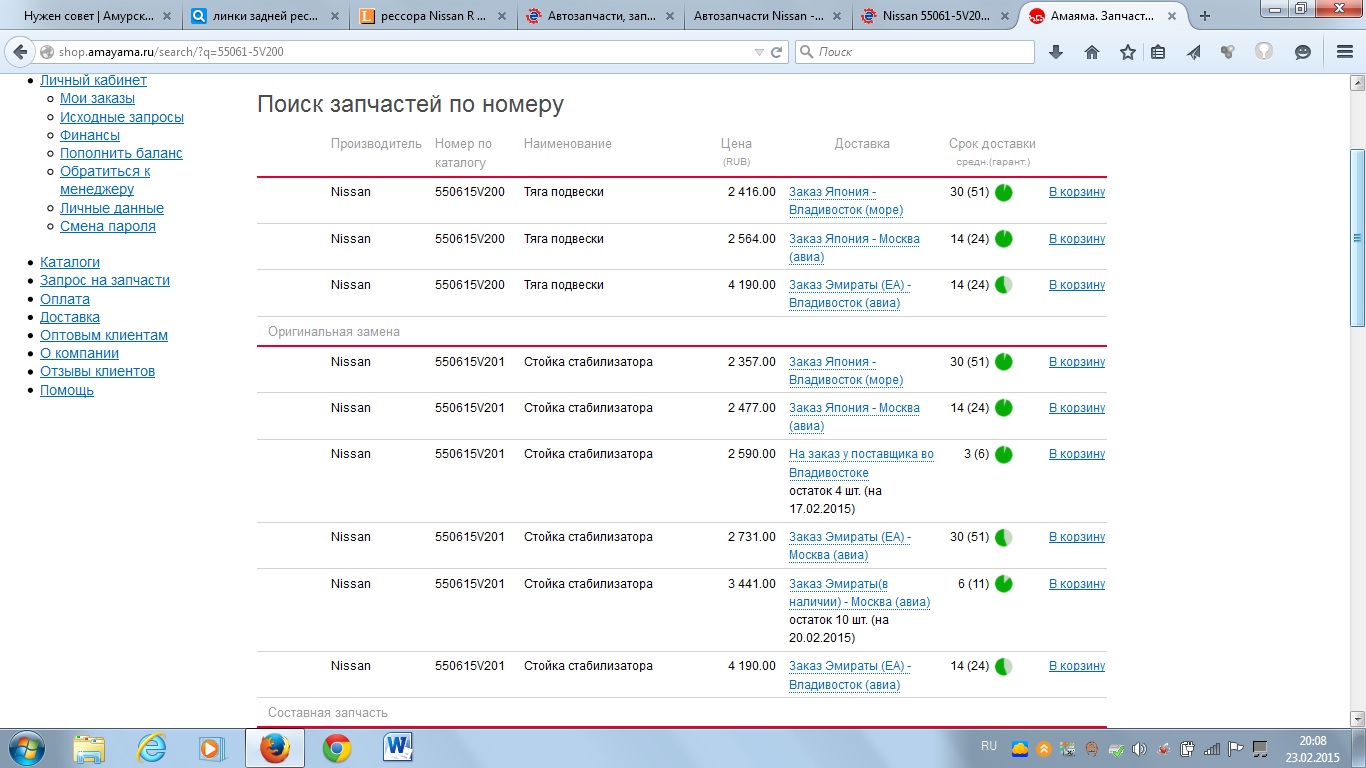Open Обратиться к менеджеру link
Screen dimensions: 1366x768
(105, 180)
